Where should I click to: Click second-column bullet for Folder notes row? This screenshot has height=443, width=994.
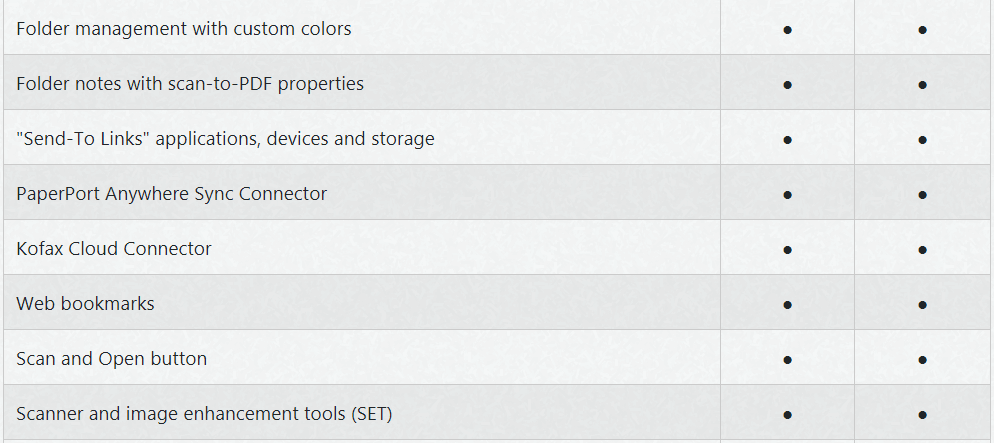tap(922, 85)
